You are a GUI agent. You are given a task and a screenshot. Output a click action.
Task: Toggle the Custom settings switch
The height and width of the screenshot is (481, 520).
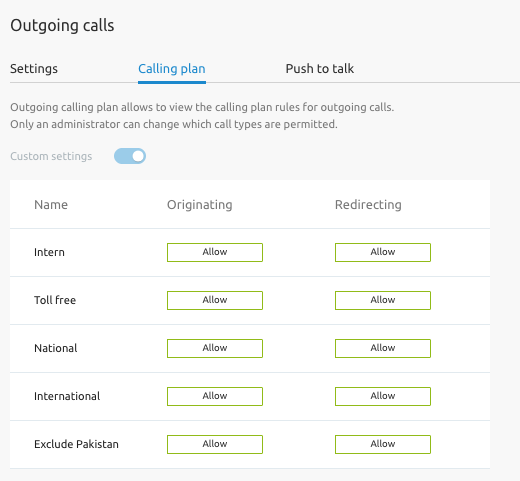130,156
